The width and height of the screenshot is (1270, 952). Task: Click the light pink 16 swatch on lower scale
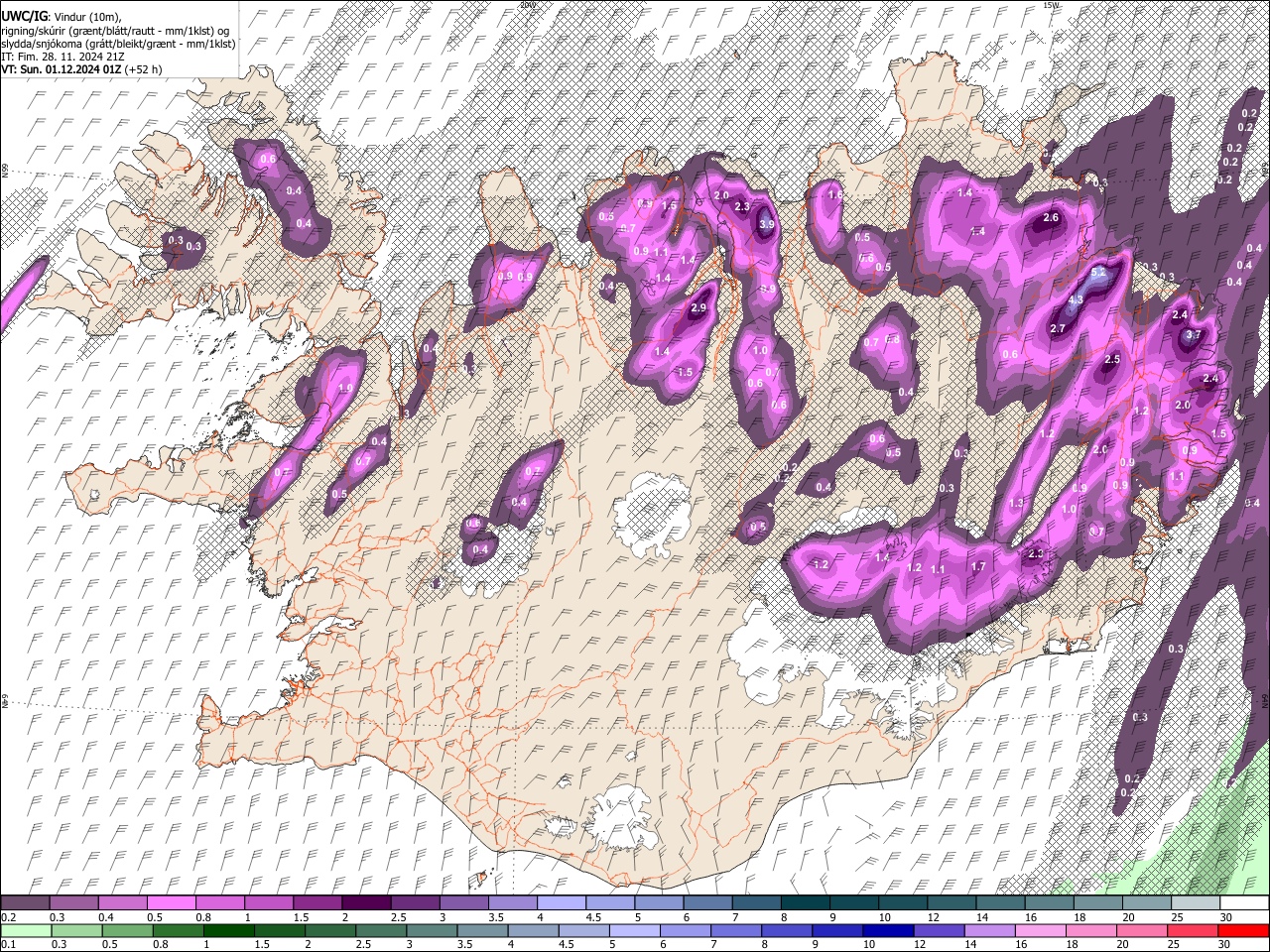pos(1042,931)
